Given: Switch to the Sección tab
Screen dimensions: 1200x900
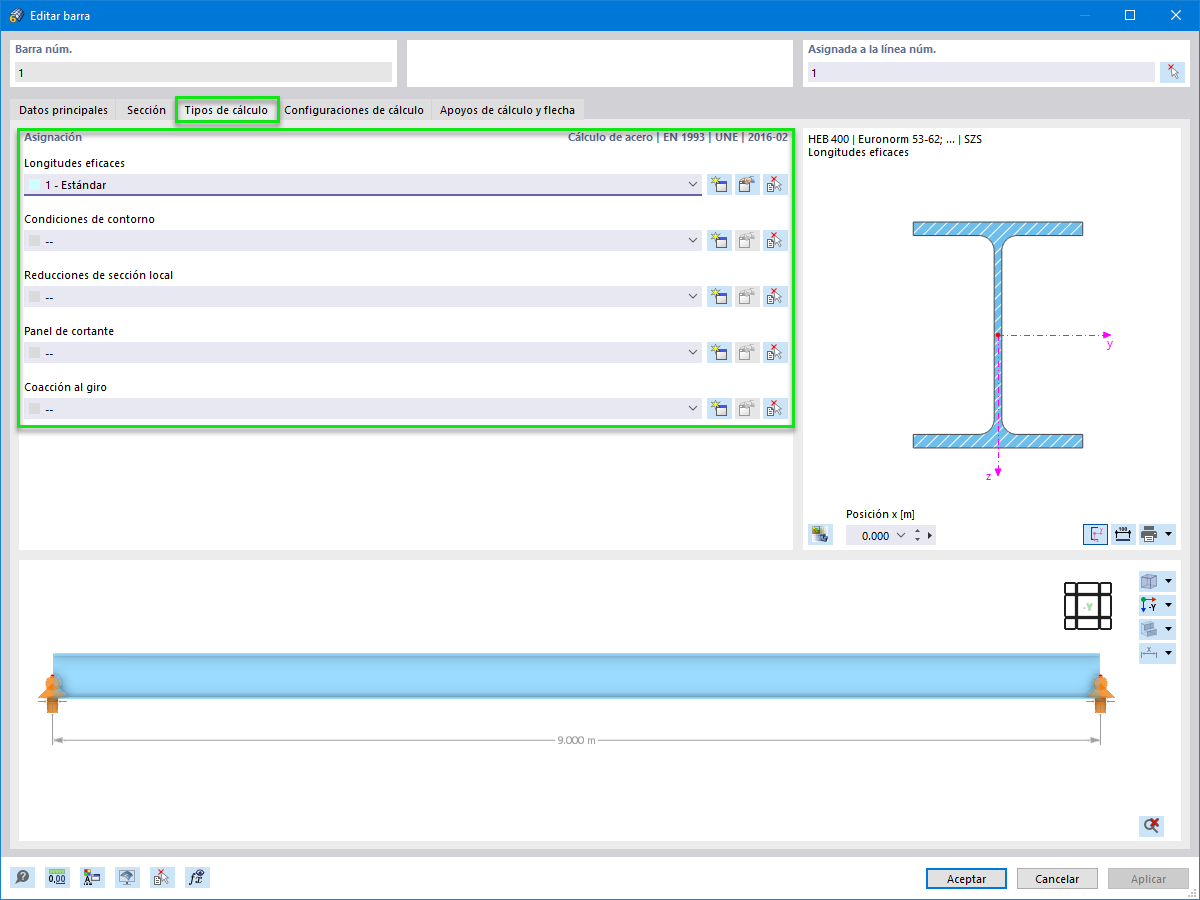Looking at the screenshot, I should coord(146,110).
